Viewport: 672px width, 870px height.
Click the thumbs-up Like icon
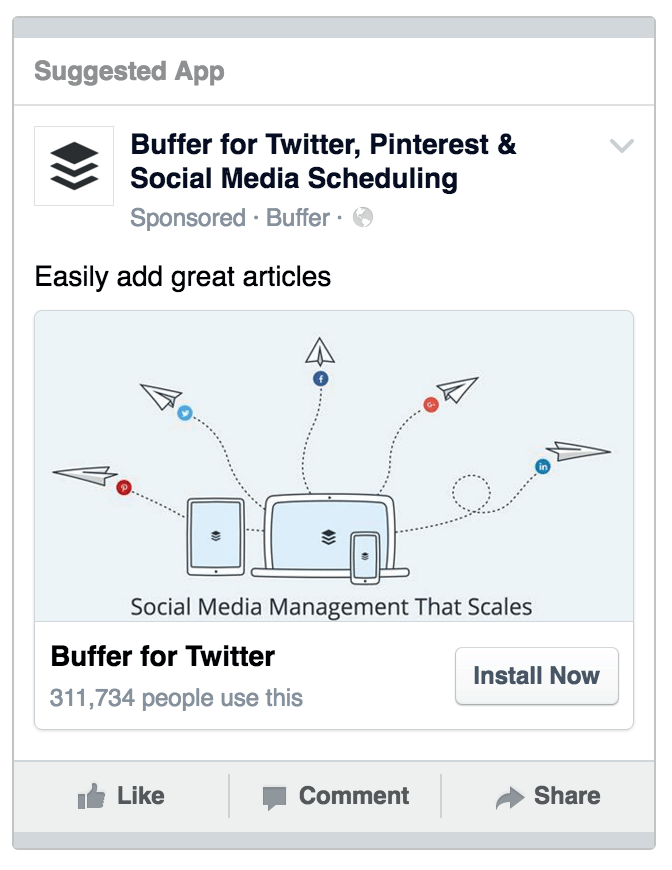point(92,797)
